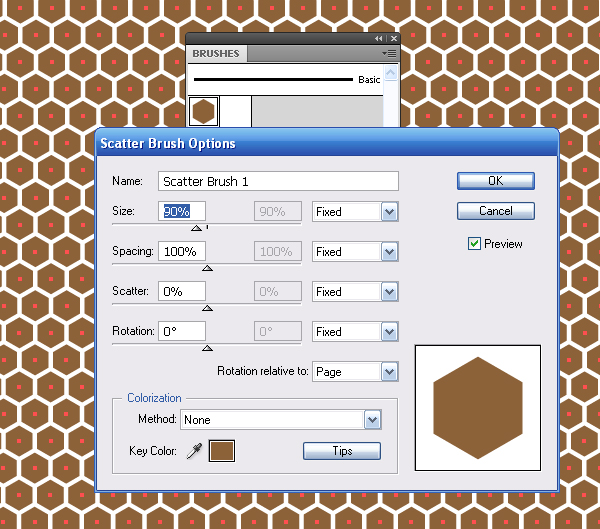Click the Tips button

coord(342,451)
